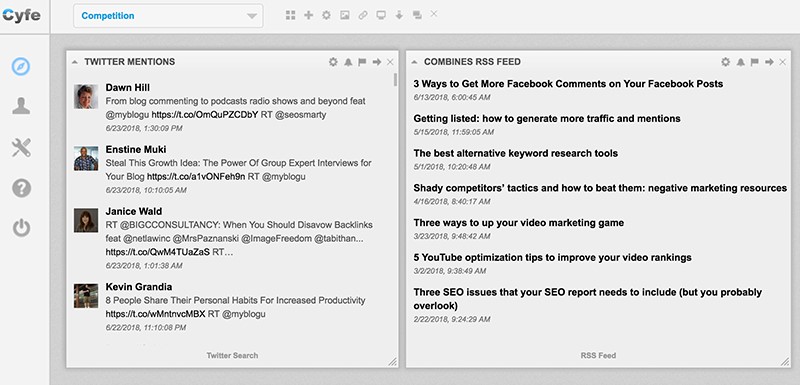Viewport: 800px width, 385px height.
Task: Open Janice Wald's profile name
Action: [134, 211]
